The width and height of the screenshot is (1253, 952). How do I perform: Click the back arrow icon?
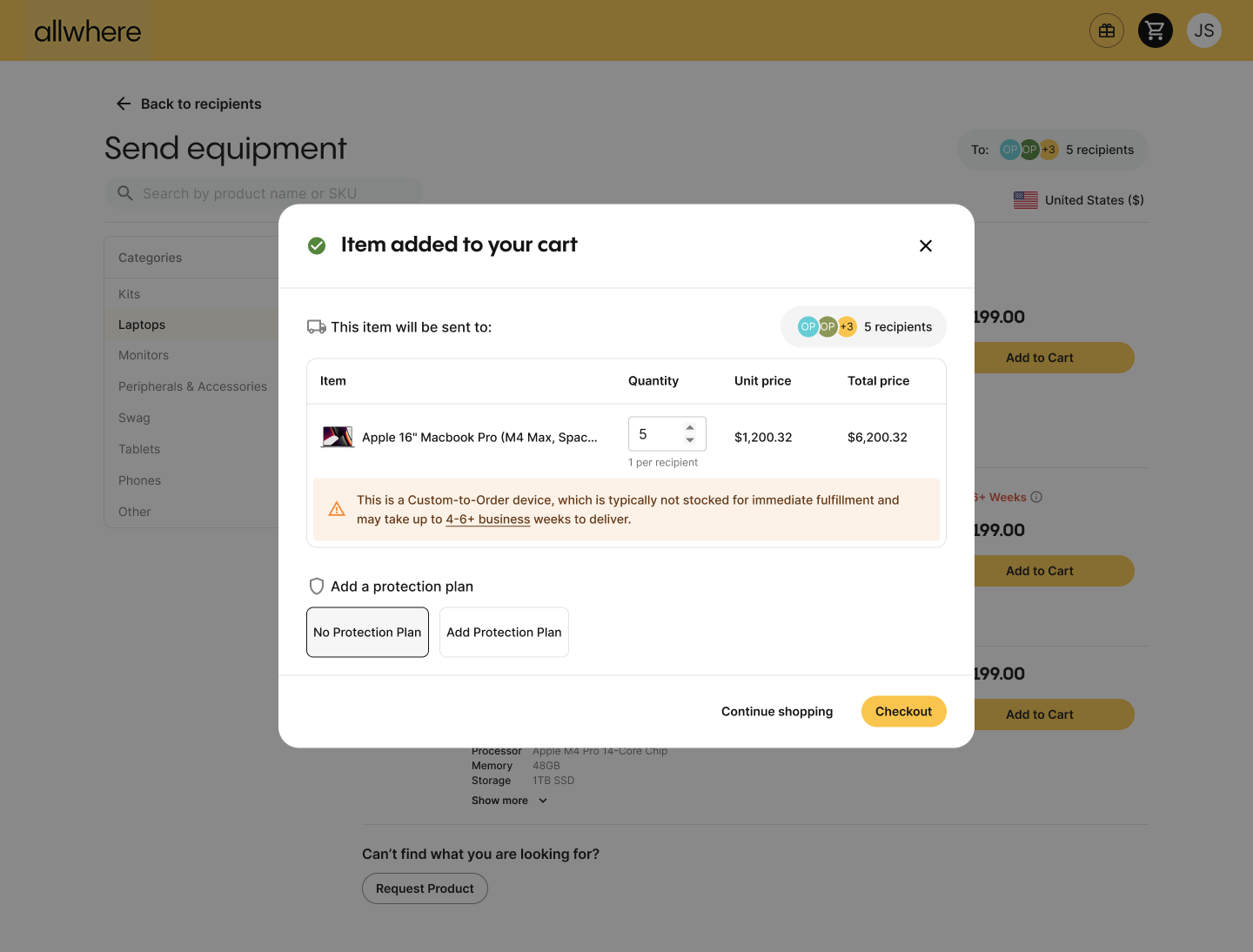click(x=124, y=104)
